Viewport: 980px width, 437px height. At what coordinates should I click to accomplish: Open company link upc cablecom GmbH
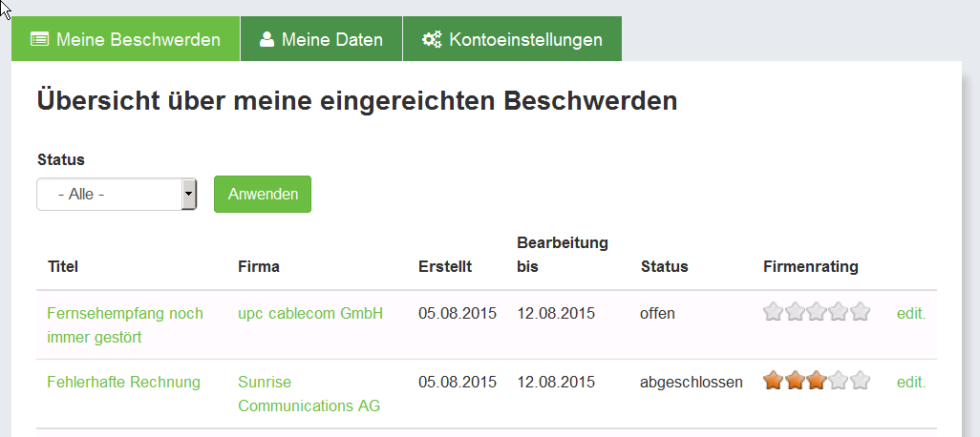click(x=310, y=313)
